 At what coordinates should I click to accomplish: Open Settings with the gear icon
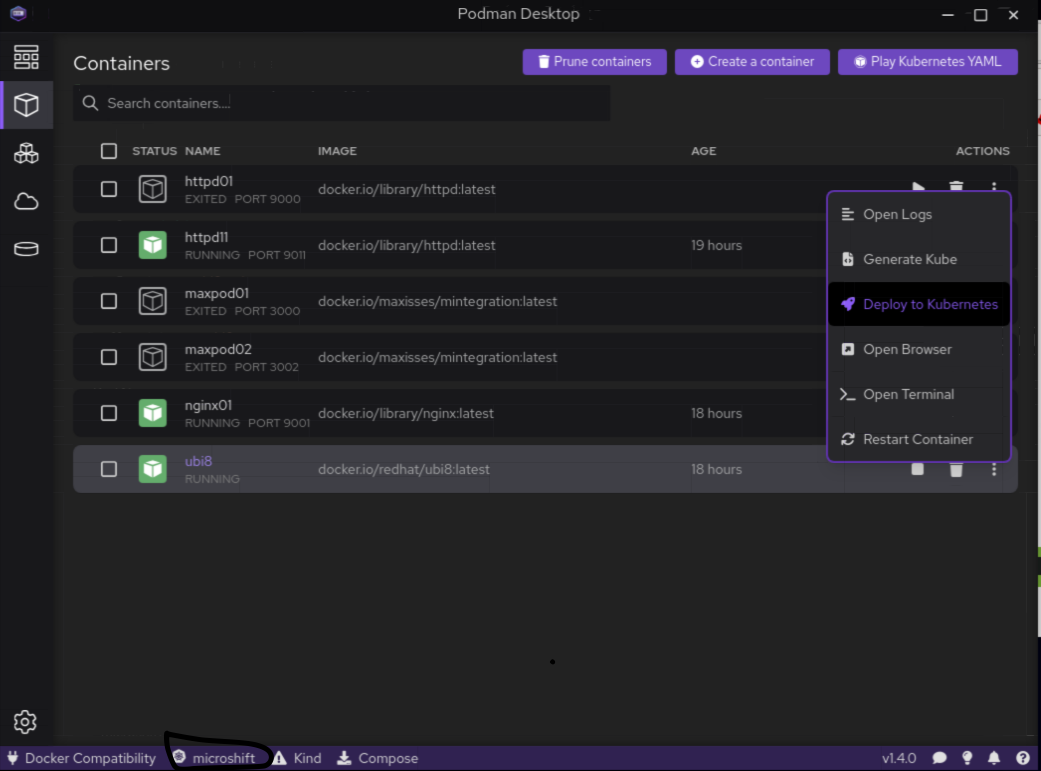25,722
